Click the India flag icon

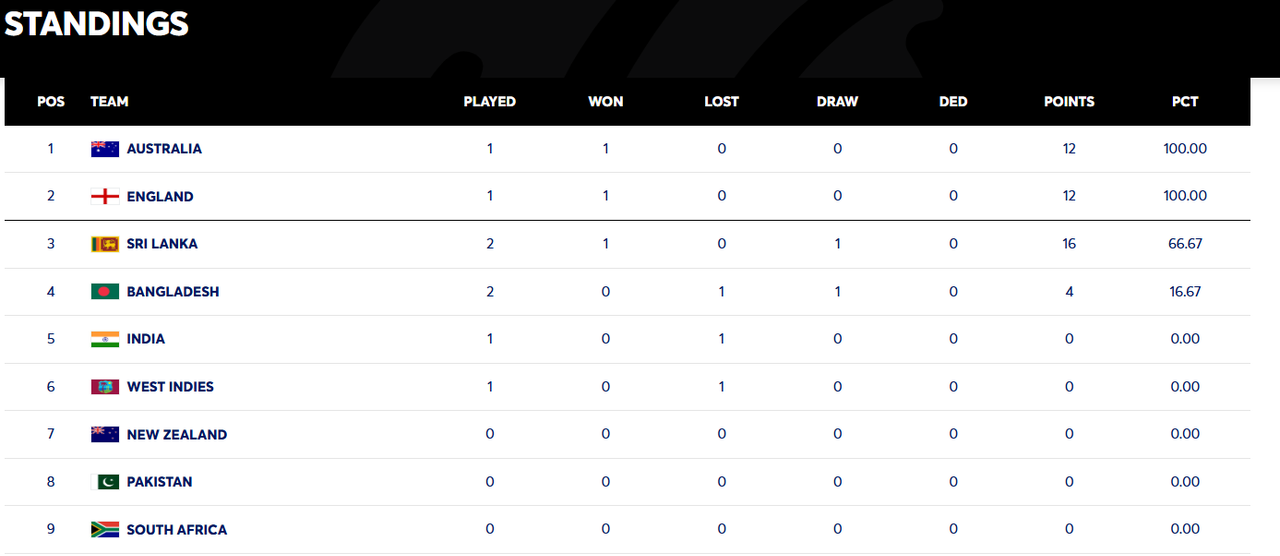click(105, 339)
